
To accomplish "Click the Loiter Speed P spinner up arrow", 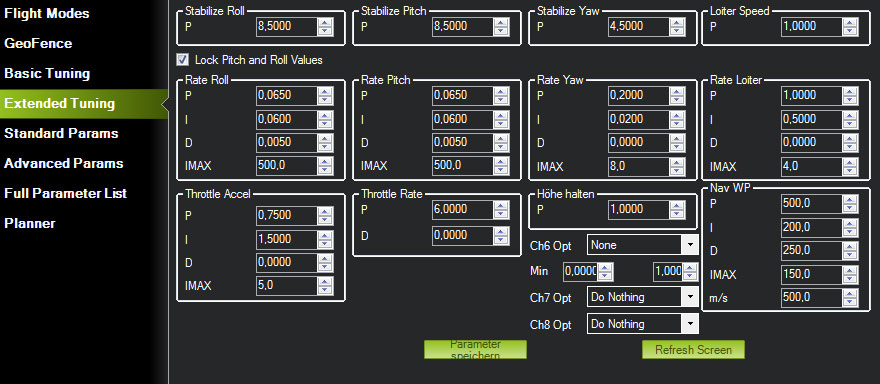I will [x=850, y=22].
